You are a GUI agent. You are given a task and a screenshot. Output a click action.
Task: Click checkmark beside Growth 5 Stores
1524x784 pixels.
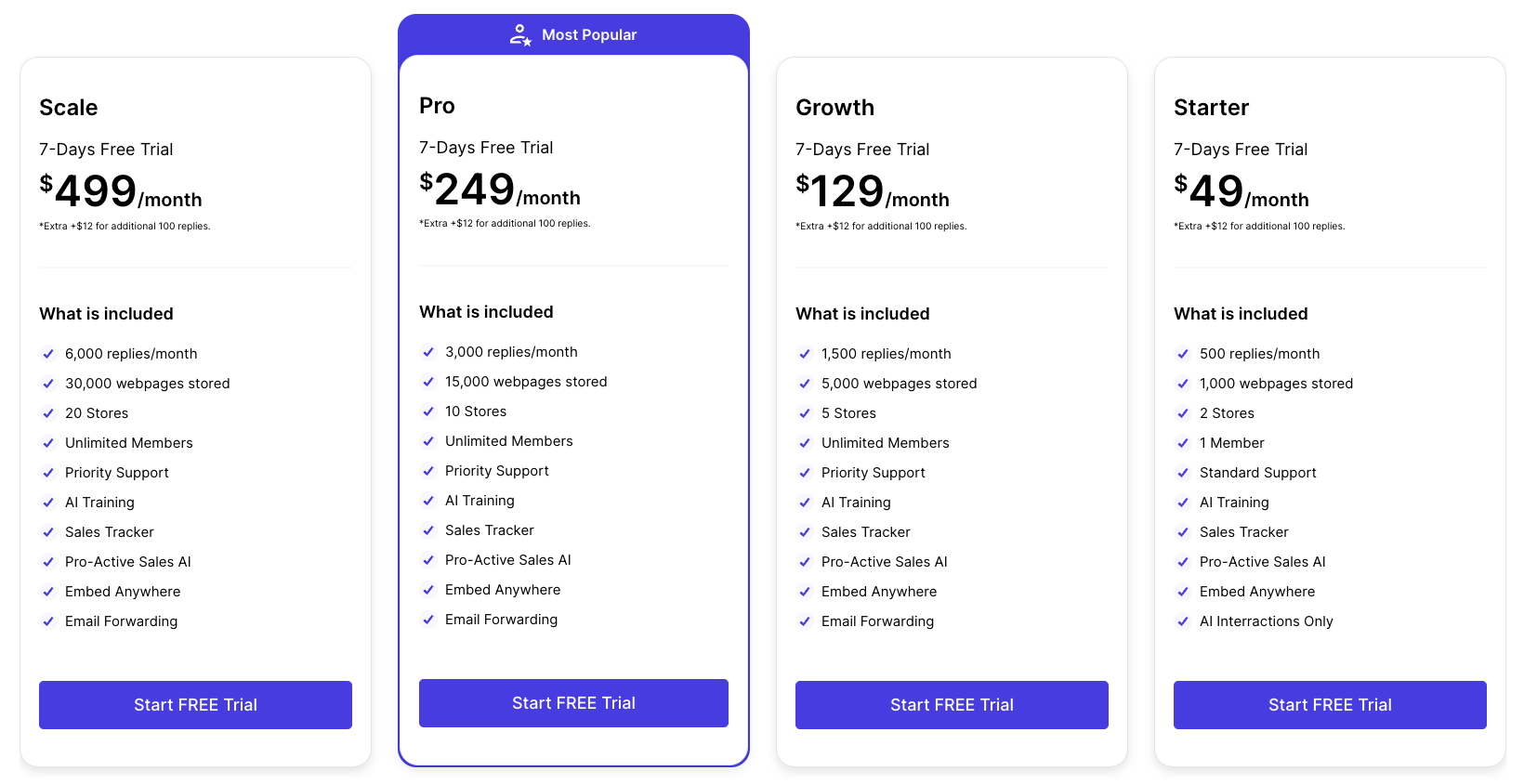805,413
